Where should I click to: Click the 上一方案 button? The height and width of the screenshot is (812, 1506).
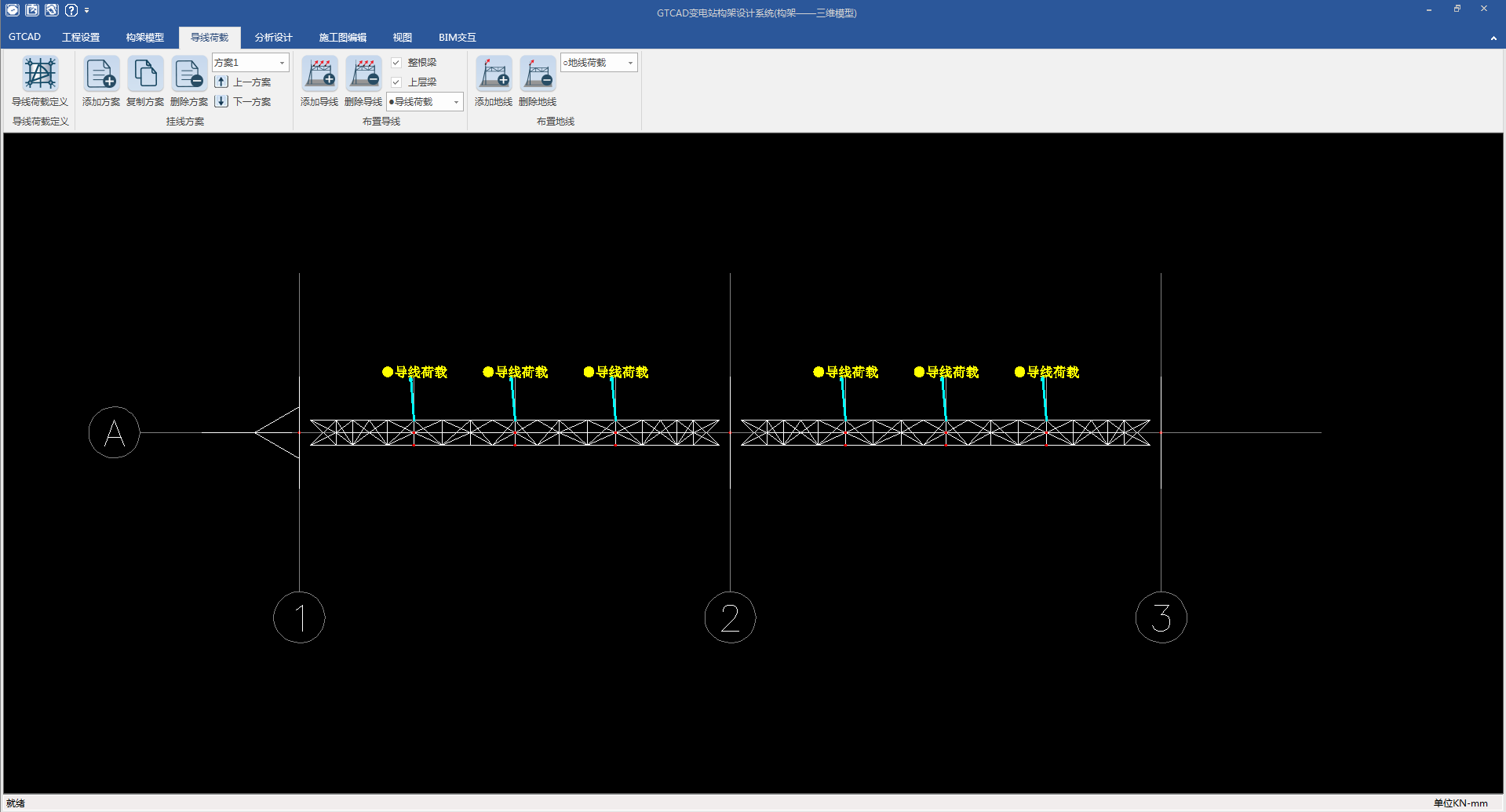243,82
